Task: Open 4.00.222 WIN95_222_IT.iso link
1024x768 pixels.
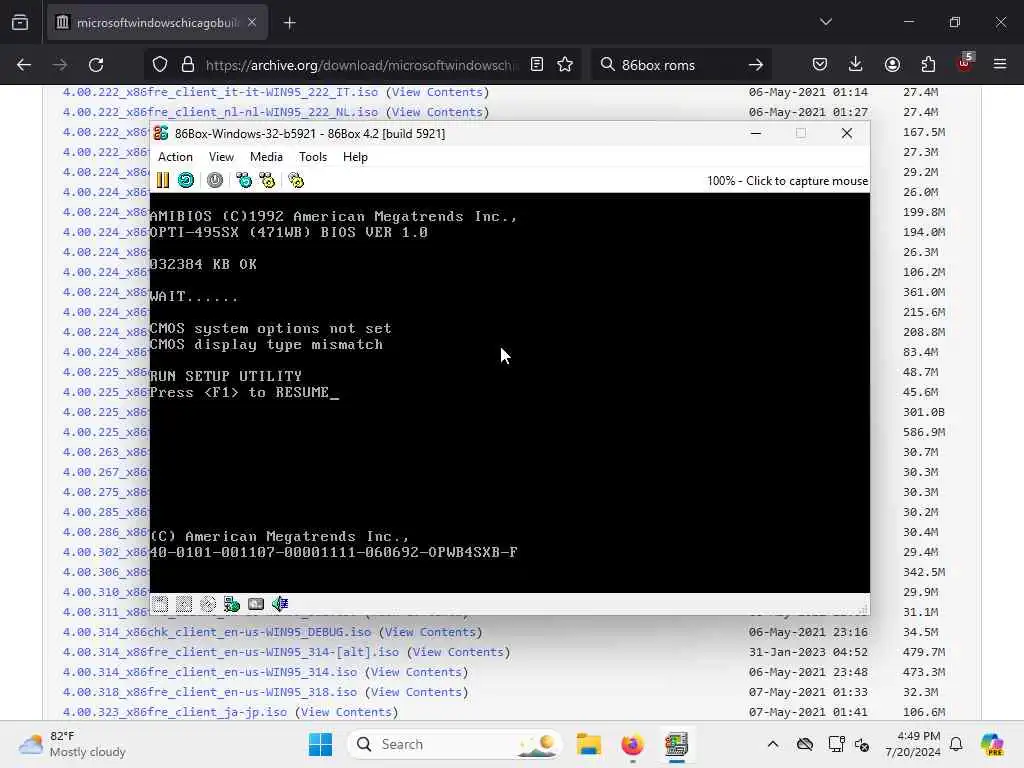Action: tap(220, 92)
